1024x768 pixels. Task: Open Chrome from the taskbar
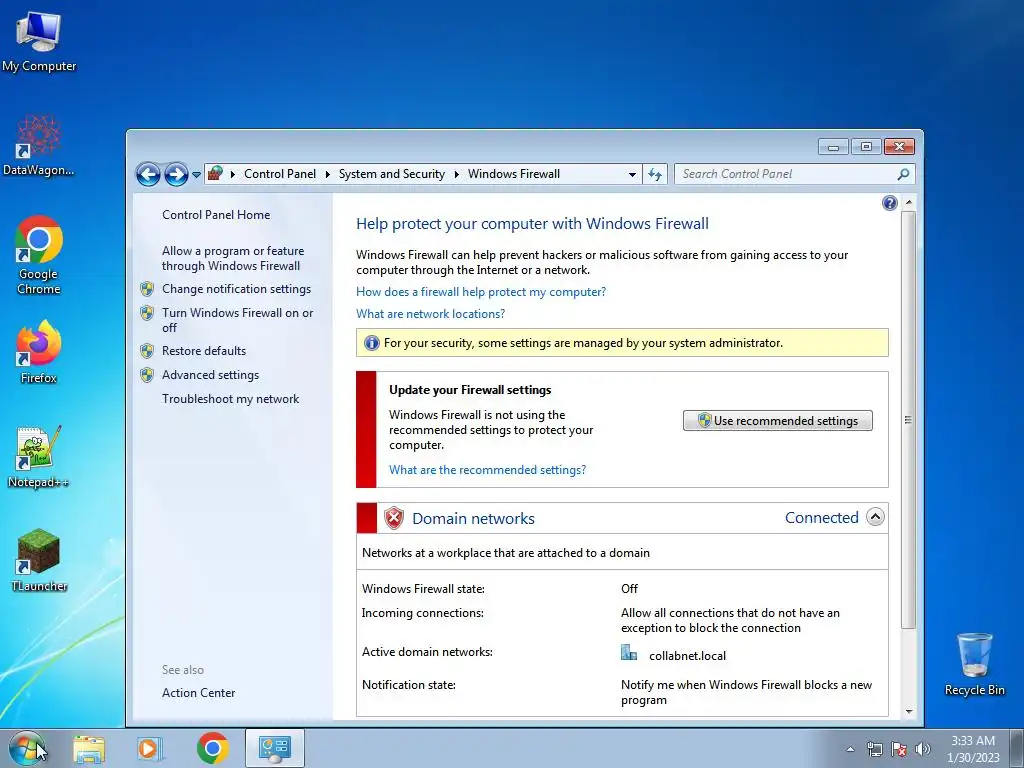tap(212, 748)
